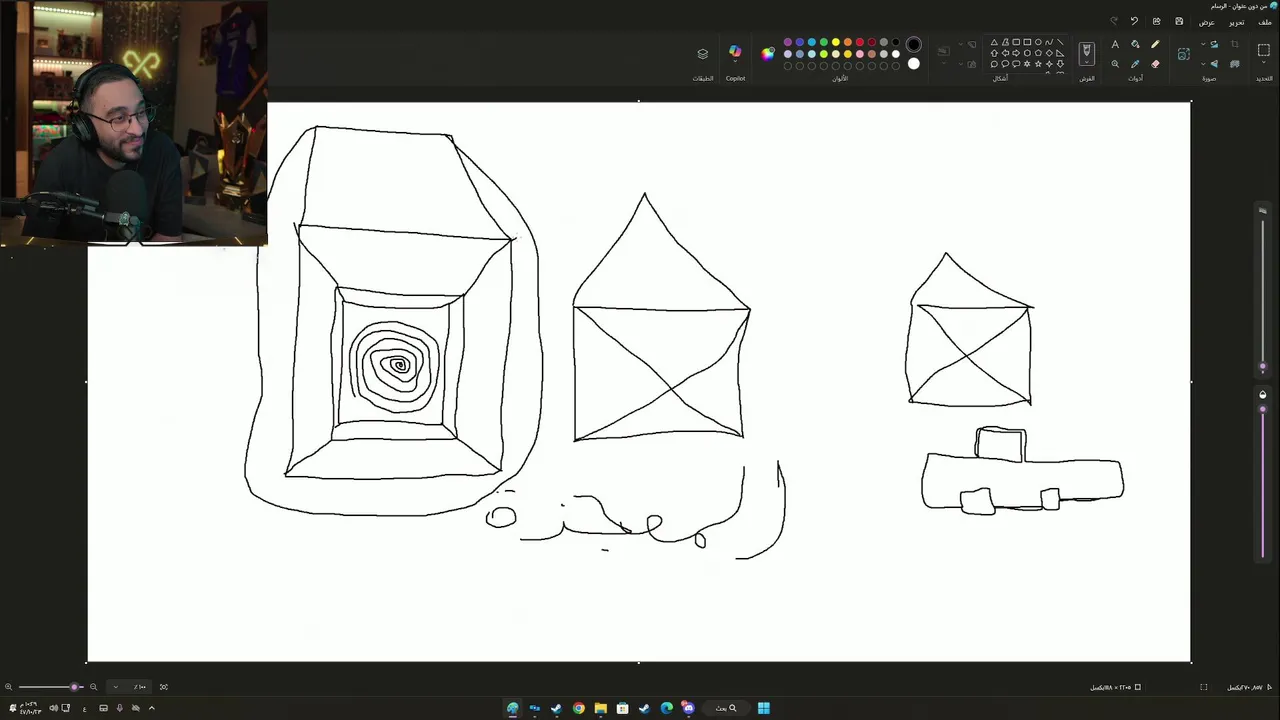Pick the purple color swatch

coord(788,42)
